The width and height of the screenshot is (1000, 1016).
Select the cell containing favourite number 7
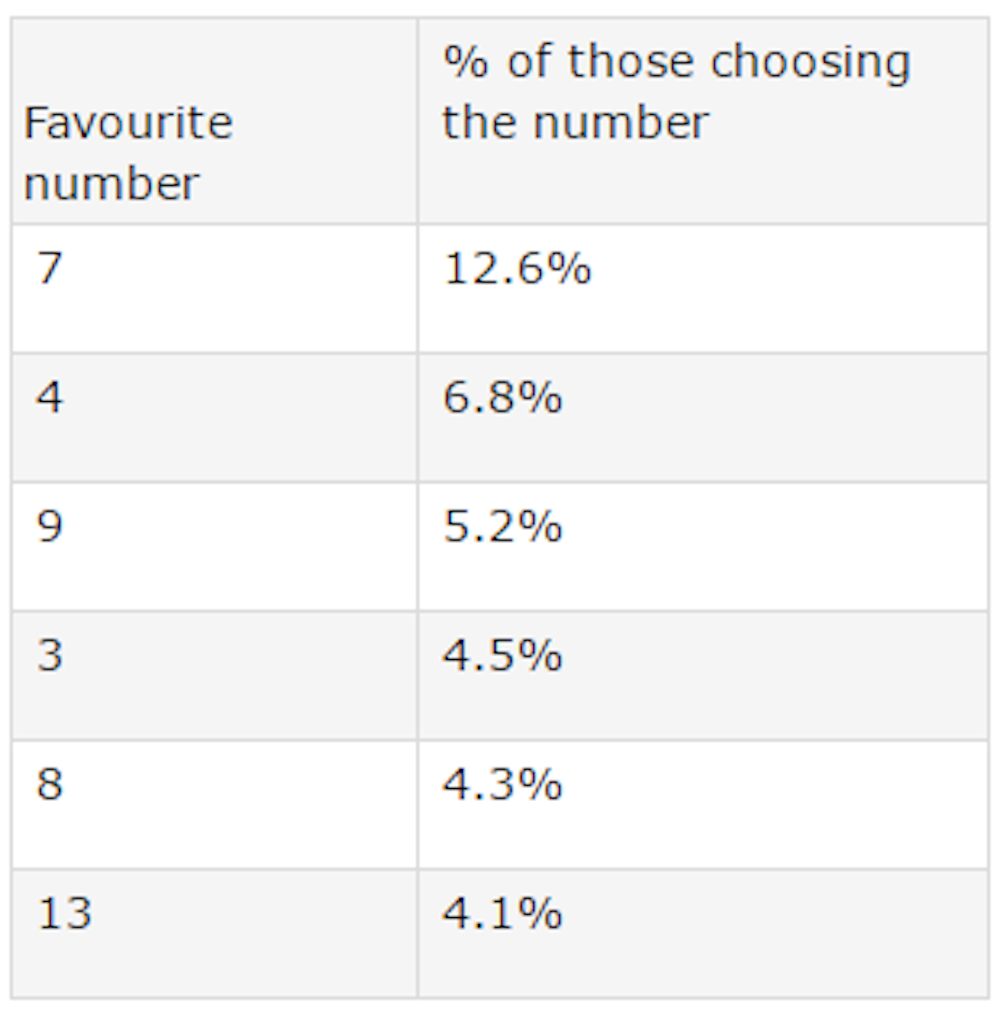(50, 270)
